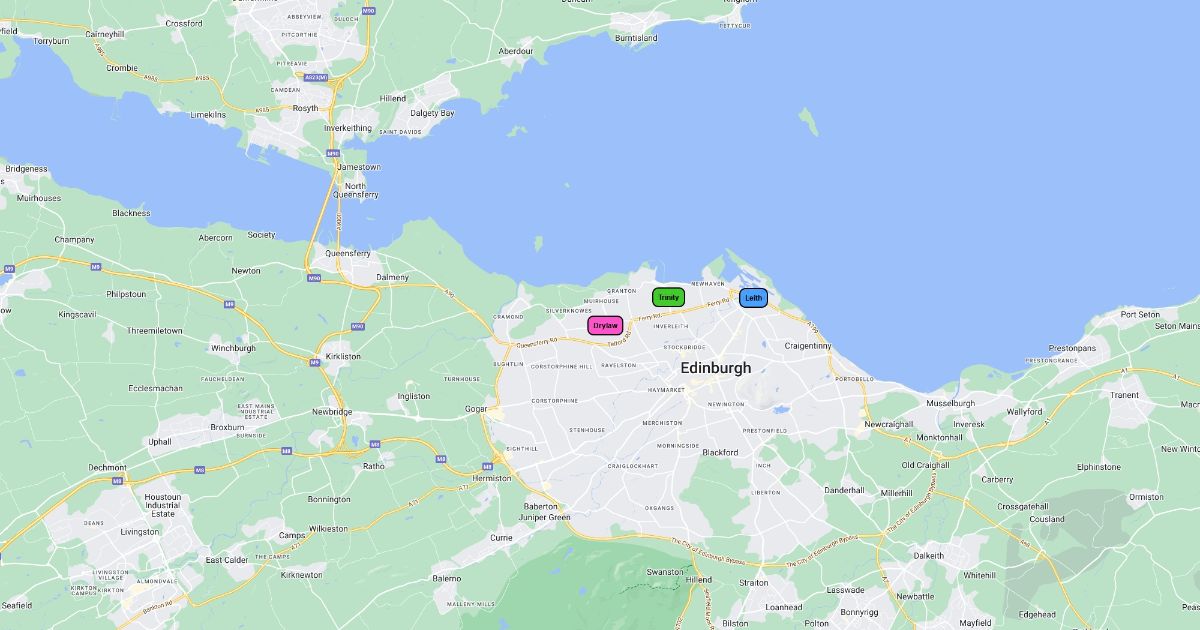Click the Musselburgh town label
The width and height of the screenshot is (1200, 630).
click(x=950, y=403)
